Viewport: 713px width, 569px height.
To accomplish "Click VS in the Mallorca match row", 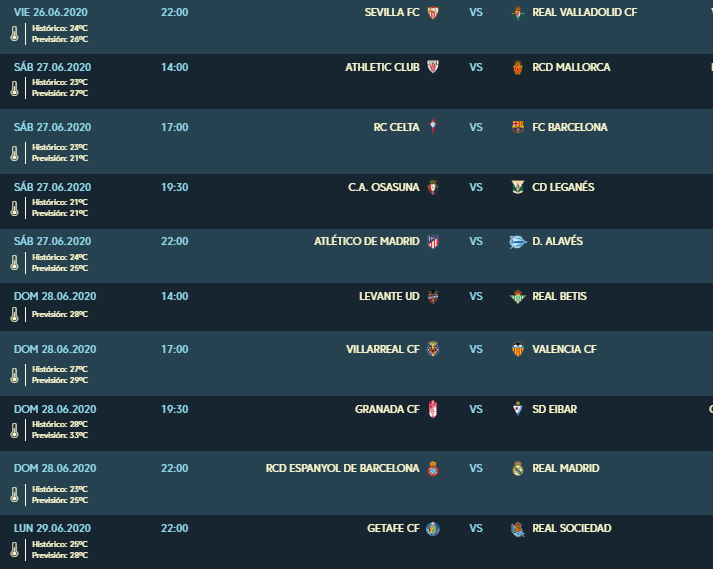I will [x=476, y=67].
